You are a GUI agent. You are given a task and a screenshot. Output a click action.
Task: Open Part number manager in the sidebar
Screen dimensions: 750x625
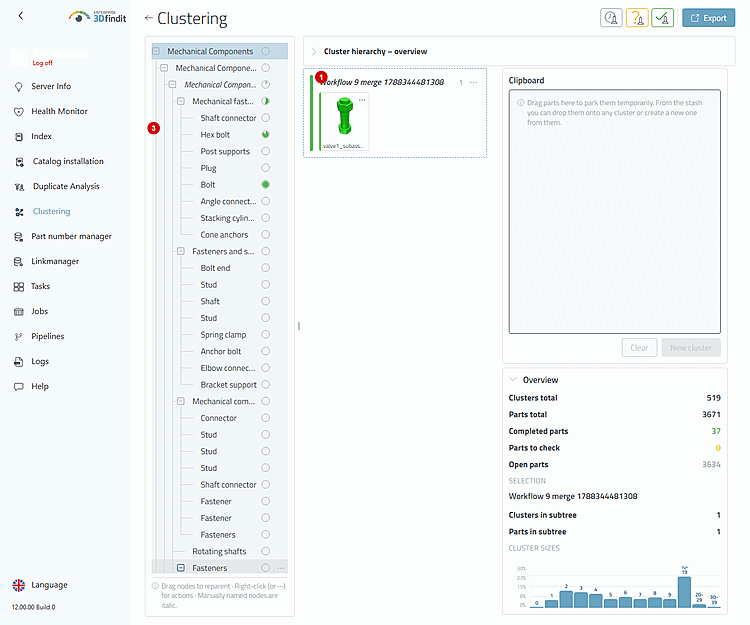coord(71,236)
